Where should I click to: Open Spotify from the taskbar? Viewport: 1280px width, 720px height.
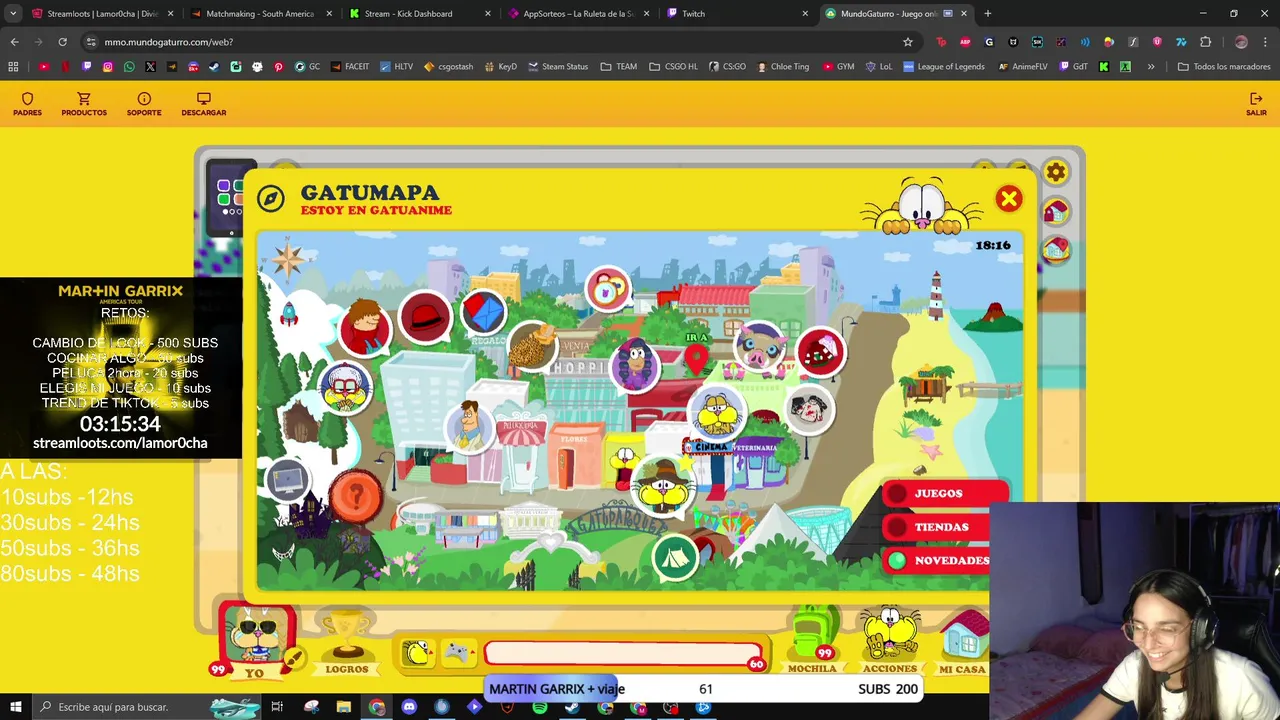(540, 707)
